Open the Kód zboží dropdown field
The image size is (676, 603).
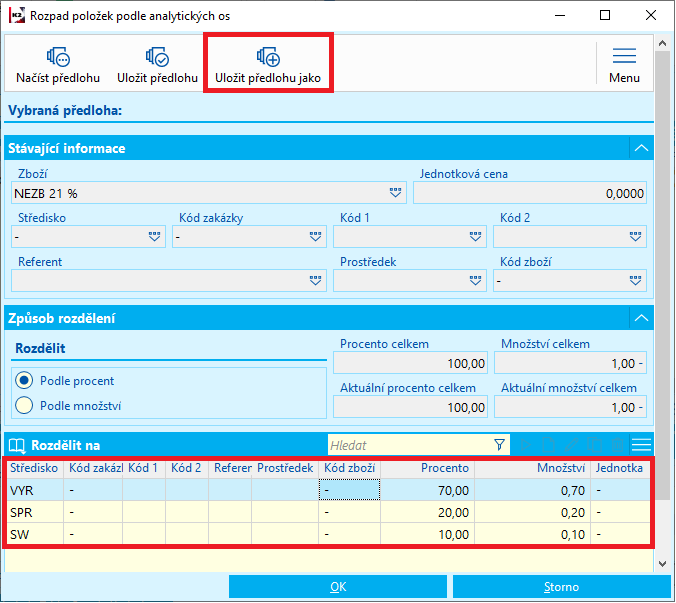pos(570,281)
